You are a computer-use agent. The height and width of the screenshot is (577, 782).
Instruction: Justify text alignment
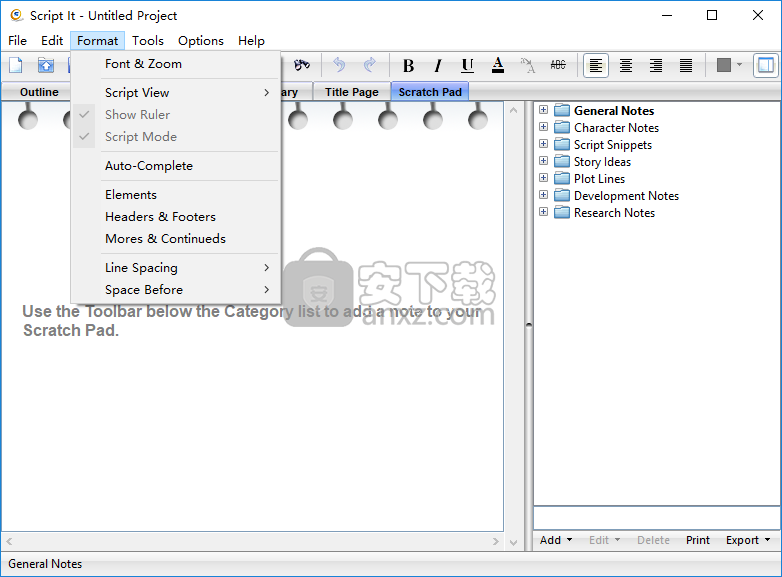(686, 65)
